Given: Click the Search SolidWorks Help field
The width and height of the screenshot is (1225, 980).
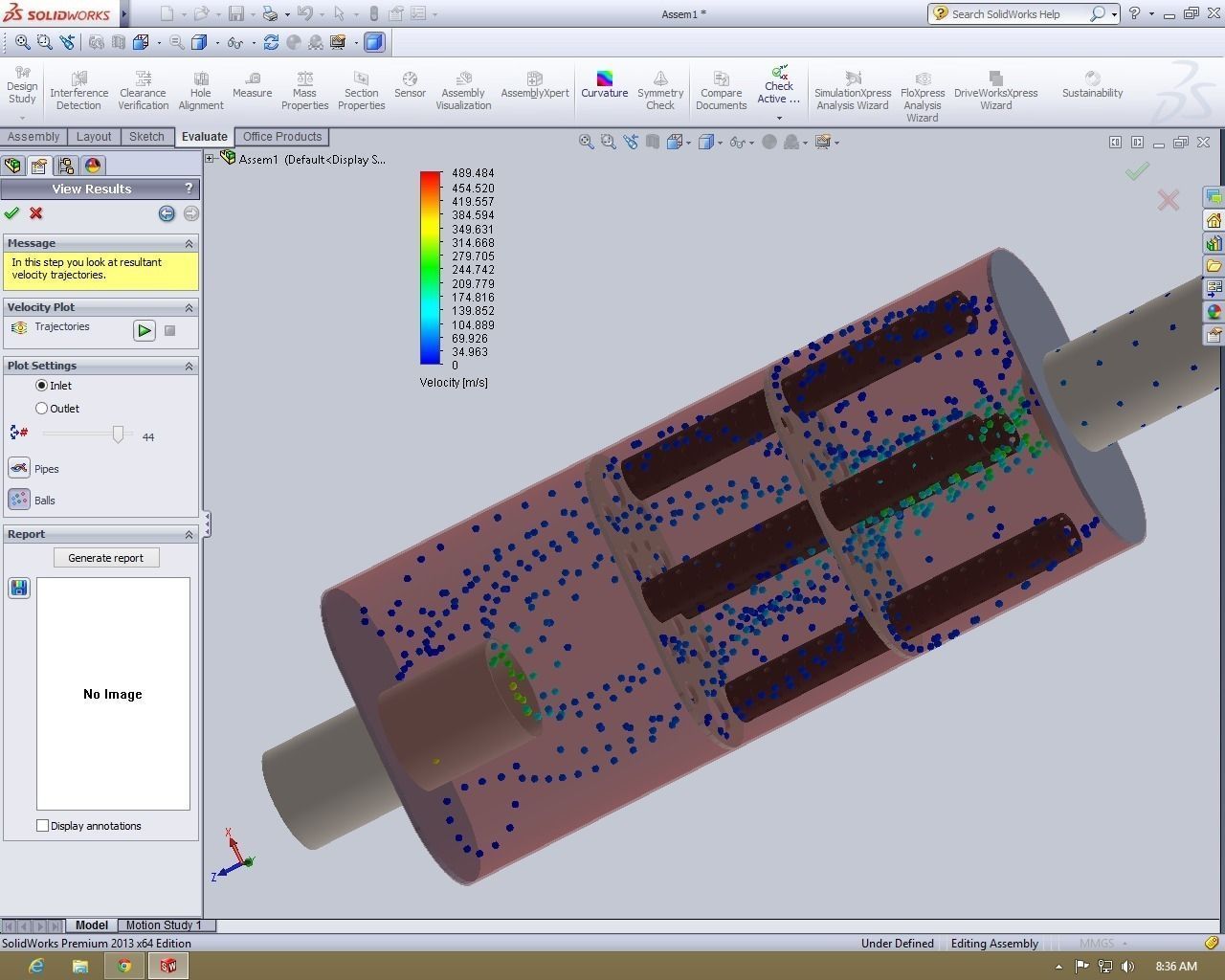Looking at the screenshot, I should click(1014, 14).
